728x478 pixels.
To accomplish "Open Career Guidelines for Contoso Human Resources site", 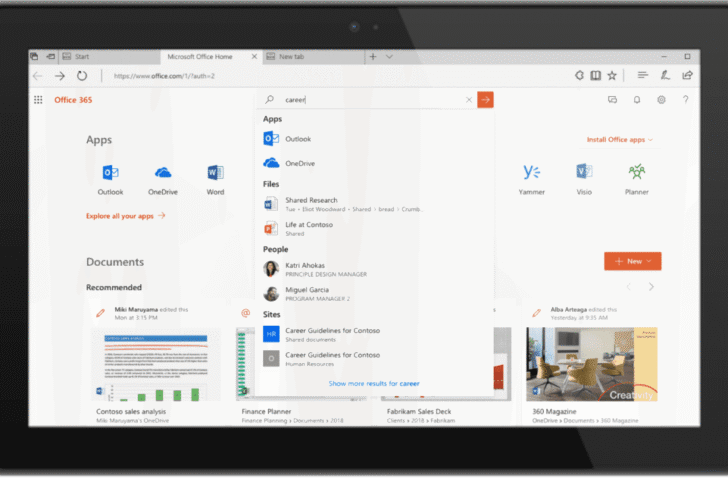I will point(374,359).
